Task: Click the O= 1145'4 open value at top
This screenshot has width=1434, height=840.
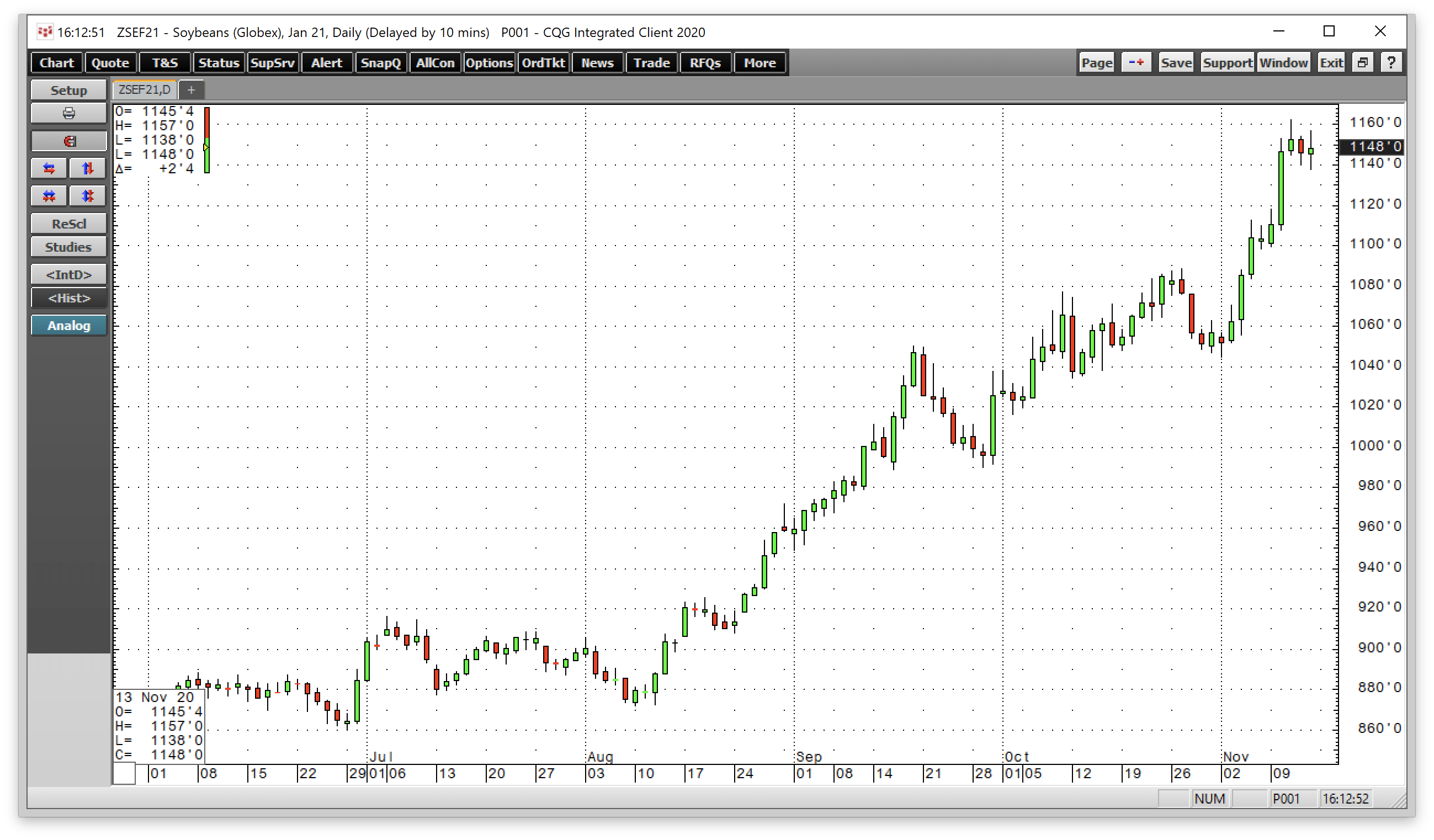Action: [x=154, y=111]
